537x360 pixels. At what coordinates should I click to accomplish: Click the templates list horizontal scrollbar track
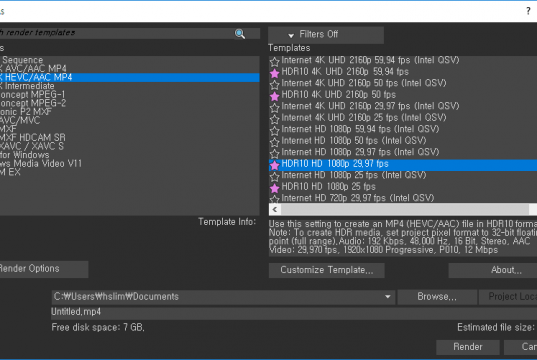404,209
